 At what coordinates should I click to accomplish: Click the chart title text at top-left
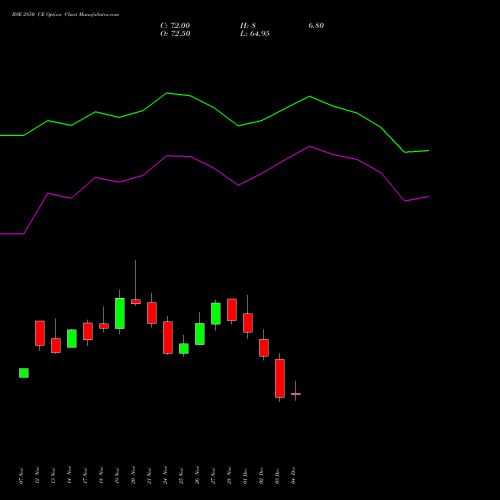point(65,15)
